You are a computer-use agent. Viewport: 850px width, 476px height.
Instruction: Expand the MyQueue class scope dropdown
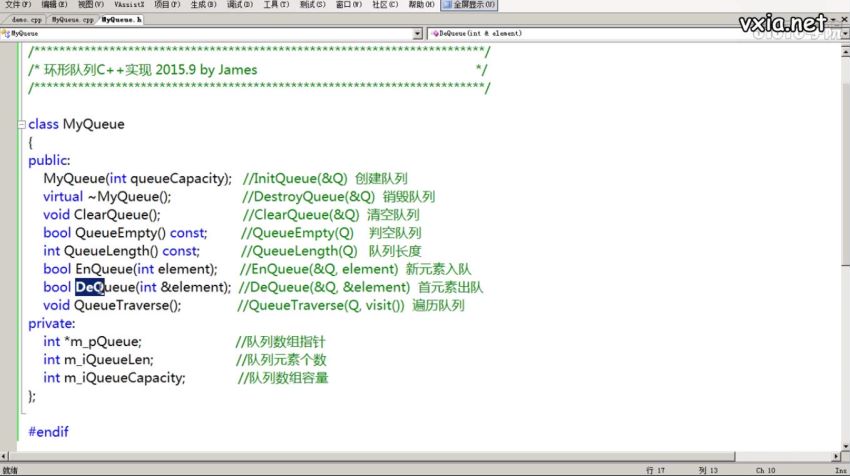tap(418, 33)
